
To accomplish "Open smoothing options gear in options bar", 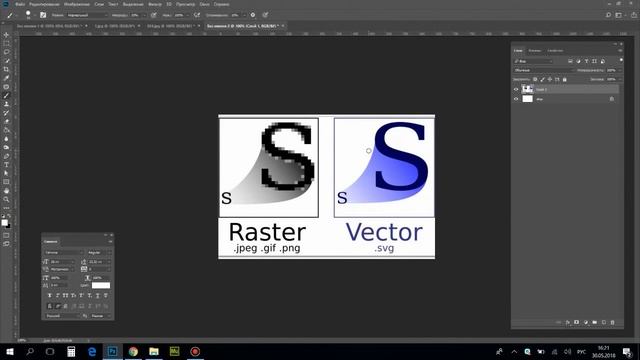I will click(x=253, y=15).
